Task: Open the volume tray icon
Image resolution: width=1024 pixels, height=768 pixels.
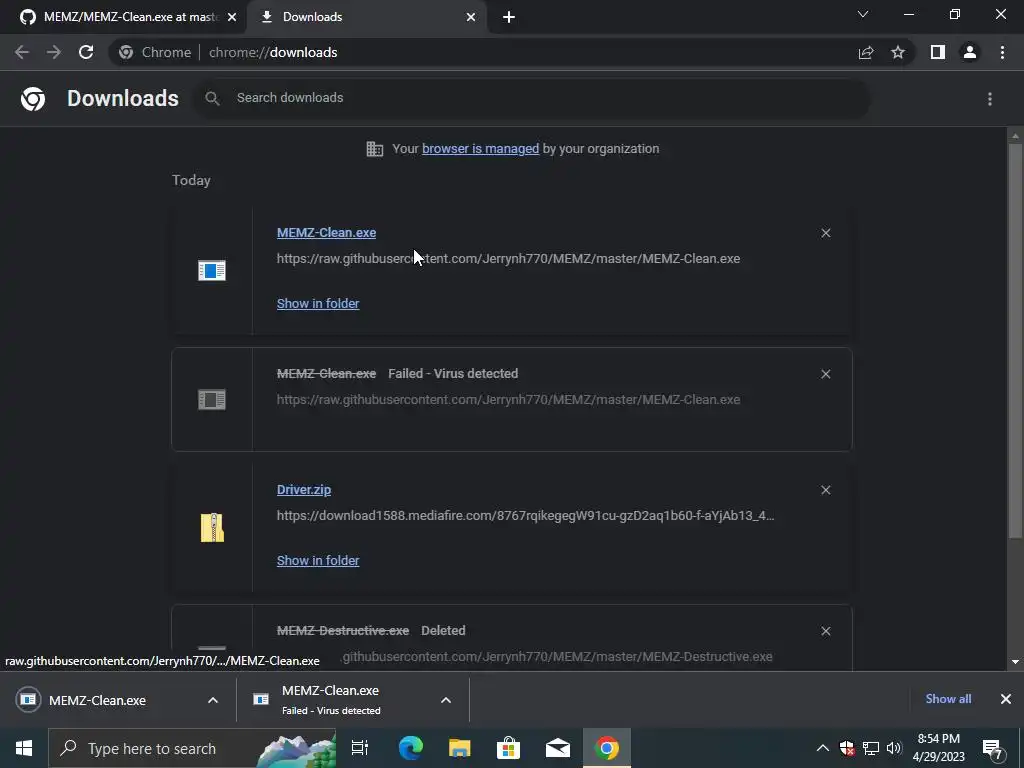Action: tap(894, 748)
